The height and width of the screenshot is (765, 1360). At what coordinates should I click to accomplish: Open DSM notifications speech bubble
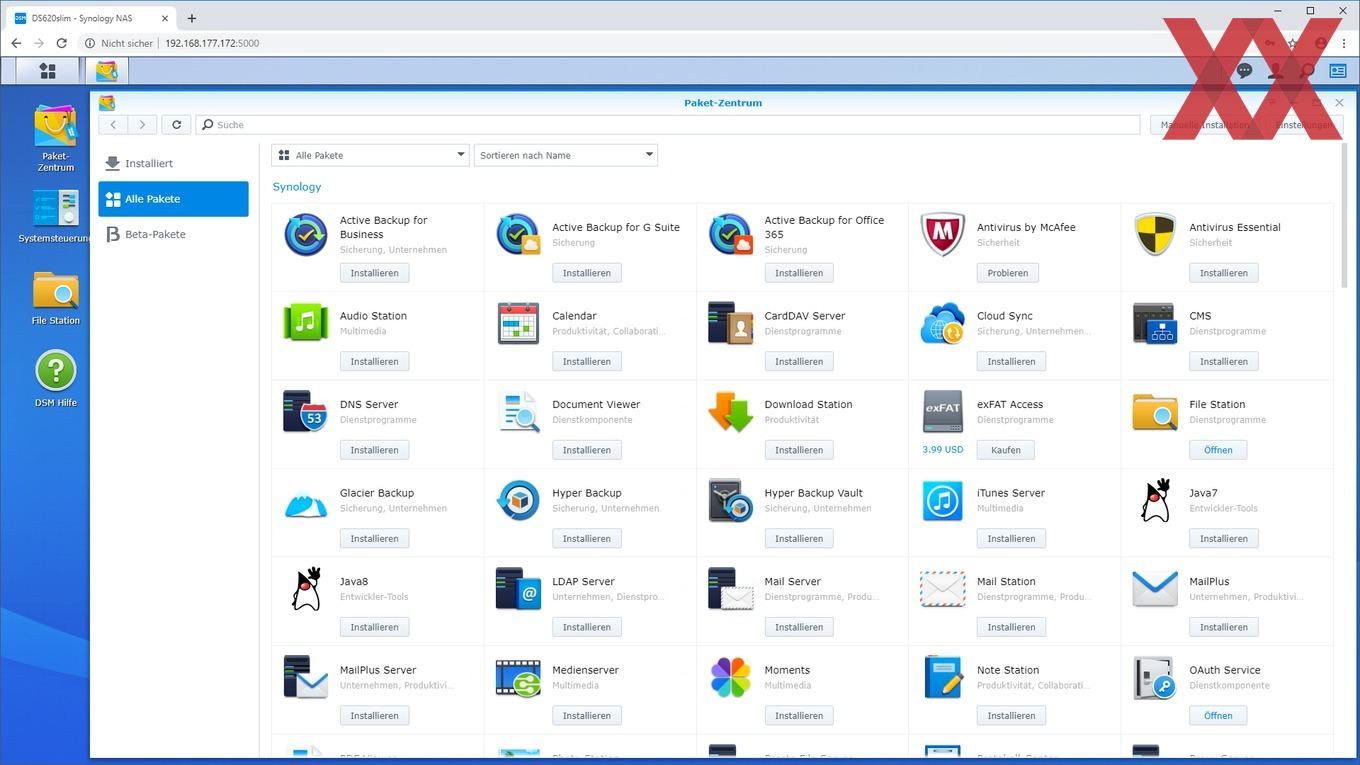pyautogui.click(x=1244, y=71)
